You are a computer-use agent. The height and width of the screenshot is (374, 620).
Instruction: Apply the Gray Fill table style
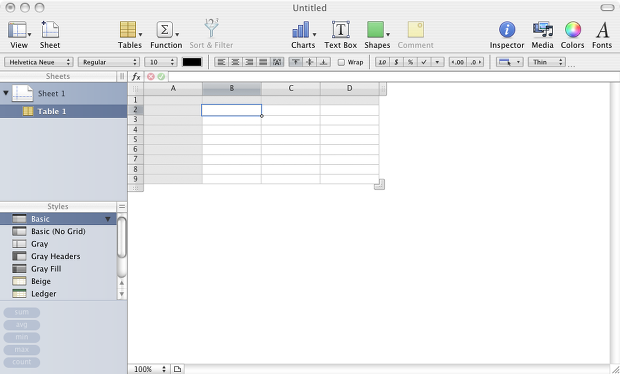coord(58,269)
